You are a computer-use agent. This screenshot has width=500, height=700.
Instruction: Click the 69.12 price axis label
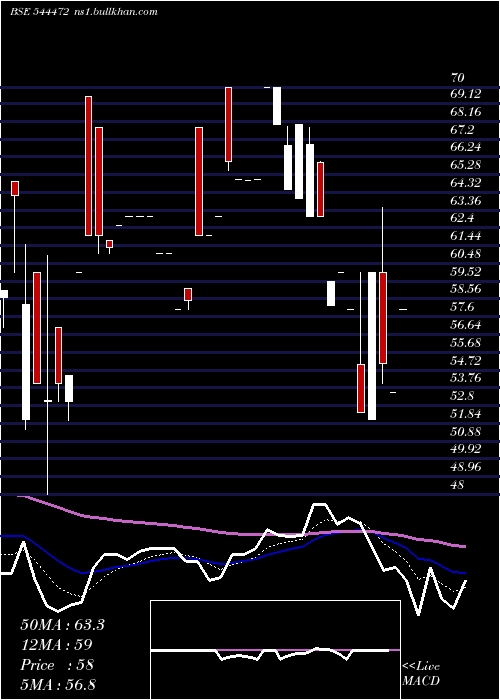466,94
